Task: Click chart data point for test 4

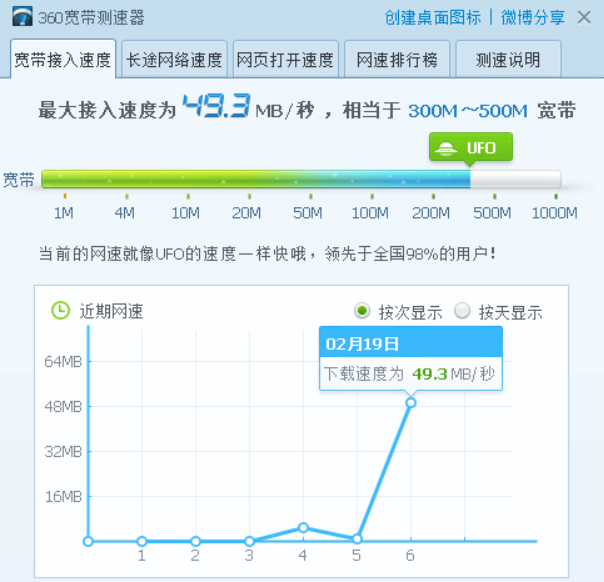Action: point(303,527)
